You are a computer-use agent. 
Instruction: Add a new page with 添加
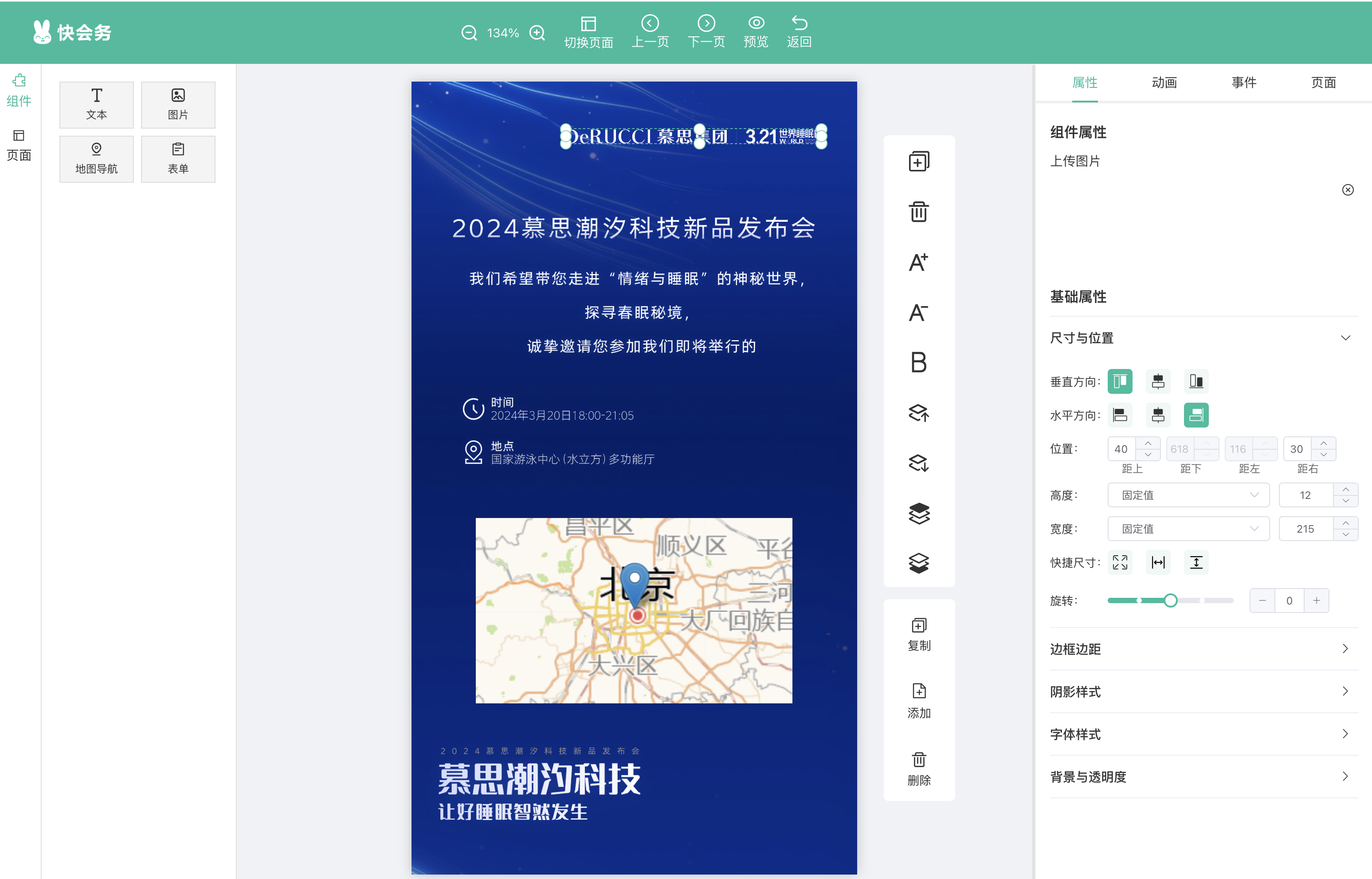[x=919, y=702]
